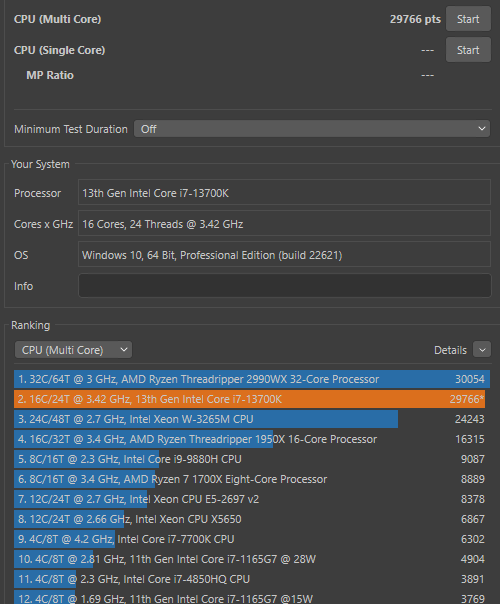Select the Xeon W-3265M ranking row
This screenshot has height=604, width=500.
coord(252,419)
